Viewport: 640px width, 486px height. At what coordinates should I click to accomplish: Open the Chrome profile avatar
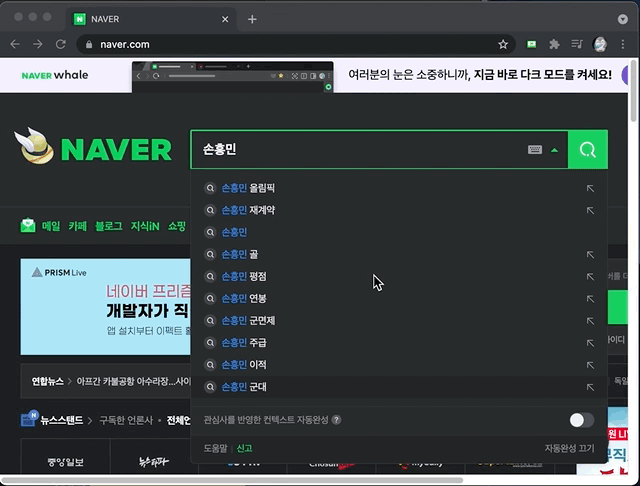600,44
